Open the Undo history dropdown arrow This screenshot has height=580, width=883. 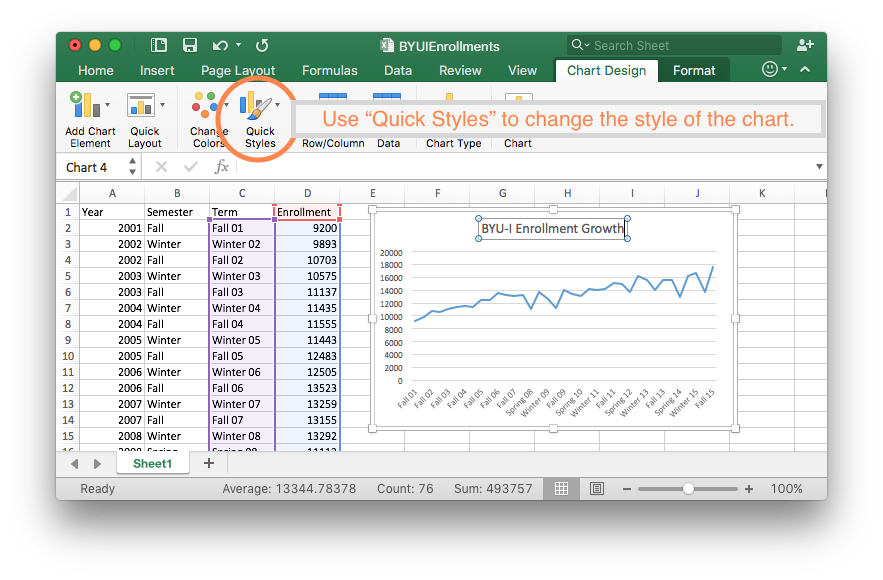pyautogui.click(x=238, y=45)
